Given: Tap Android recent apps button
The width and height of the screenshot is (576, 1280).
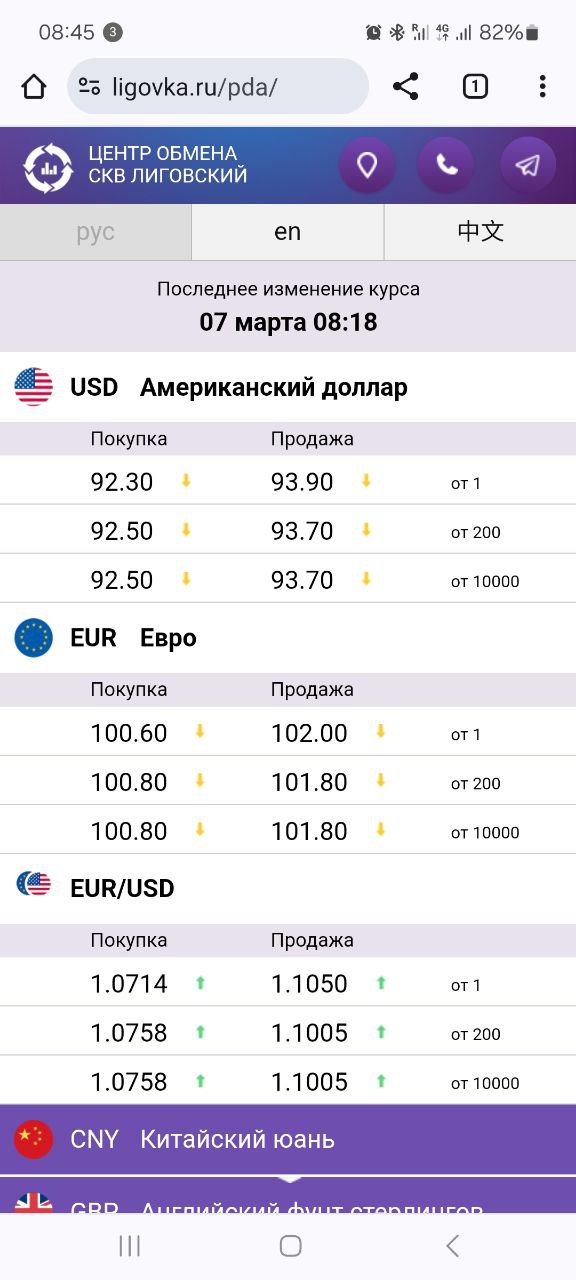Looking at the screenshot, I should tap(129, 1245).
